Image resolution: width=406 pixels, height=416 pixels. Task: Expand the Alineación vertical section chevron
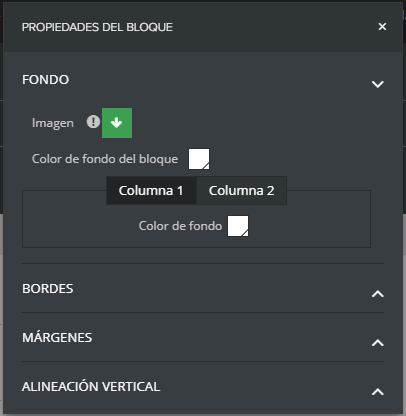point(378,392)
